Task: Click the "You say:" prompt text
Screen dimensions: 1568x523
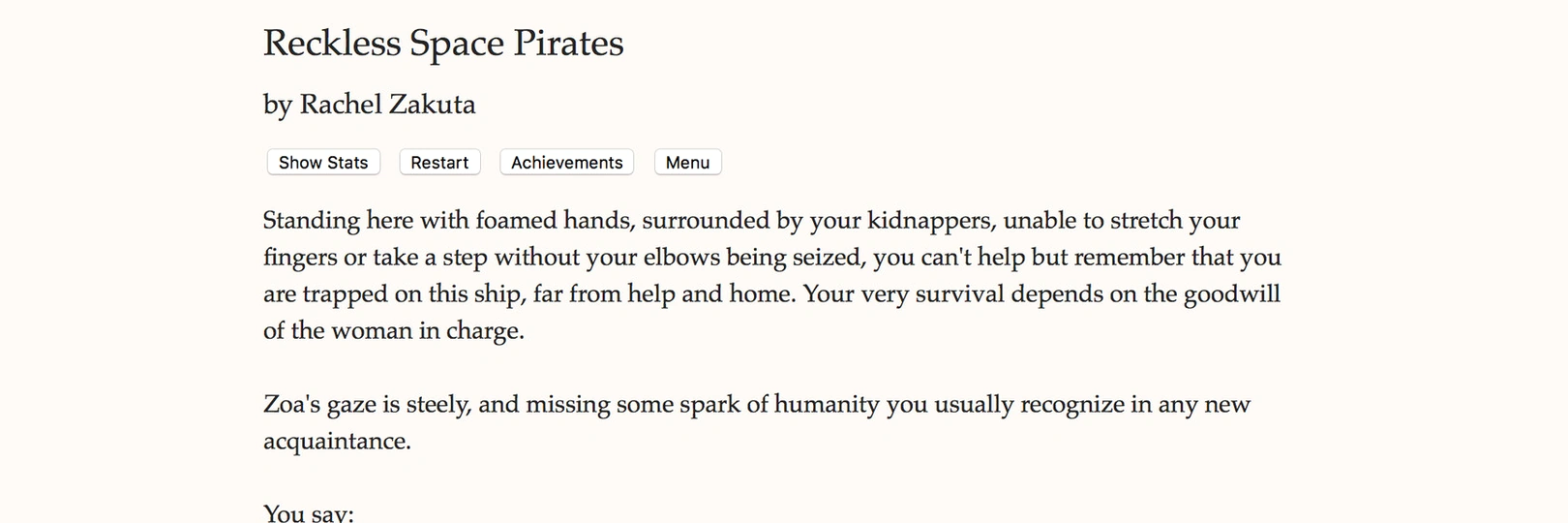Action: pos(309,513)
